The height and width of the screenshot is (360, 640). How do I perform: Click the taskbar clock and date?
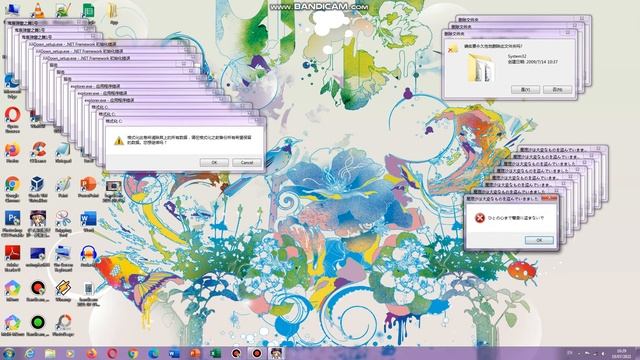pyautogui.click(x=622, y=353)
